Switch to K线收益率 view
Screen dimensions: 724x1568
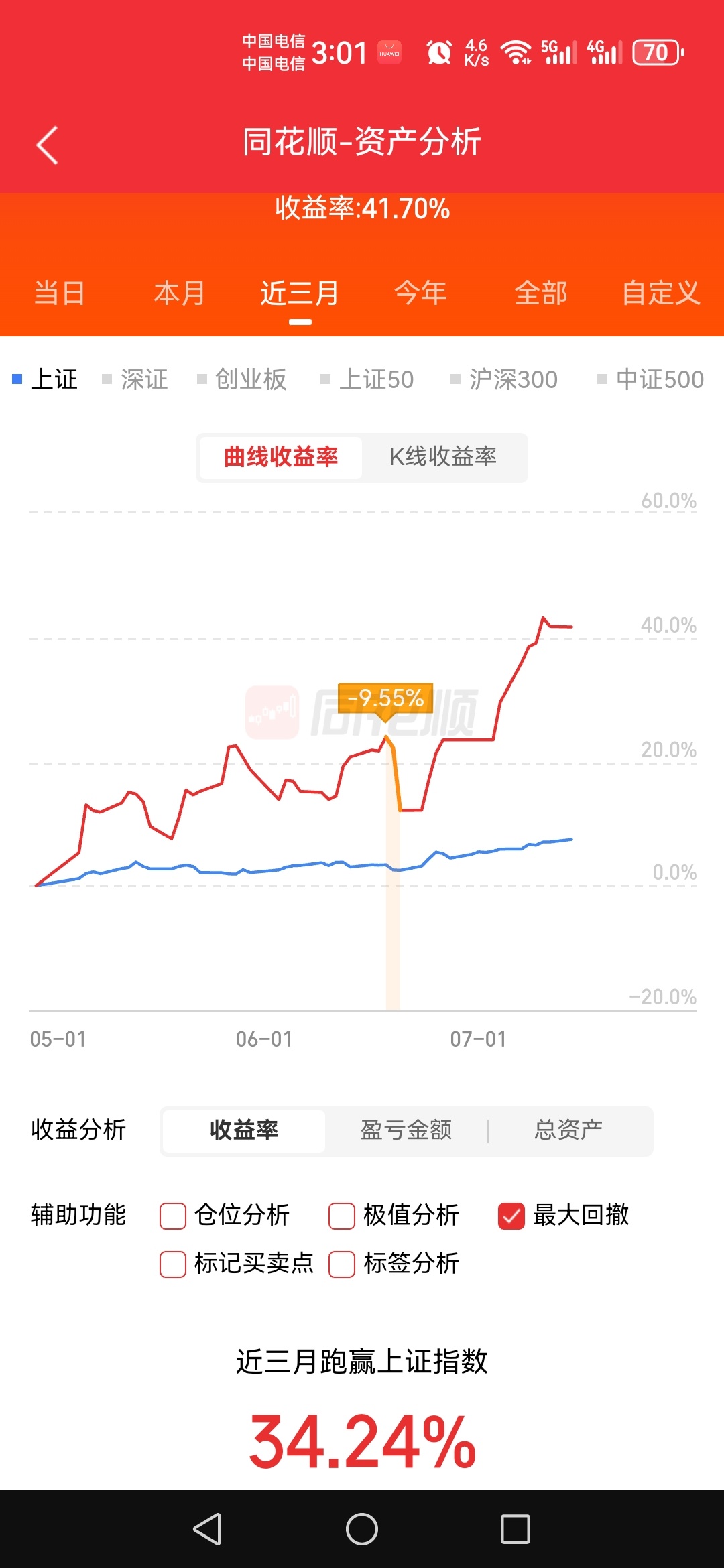(443, 457)
